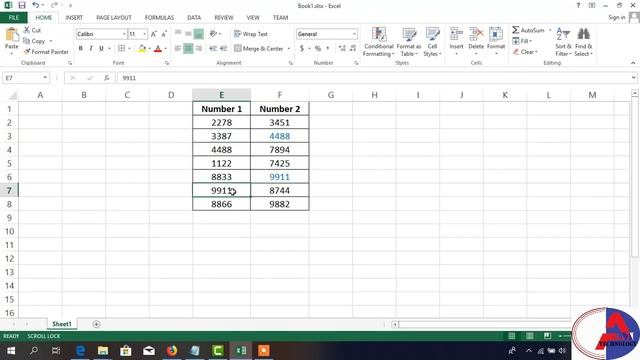Open General number format dropdown

[354, 34]
